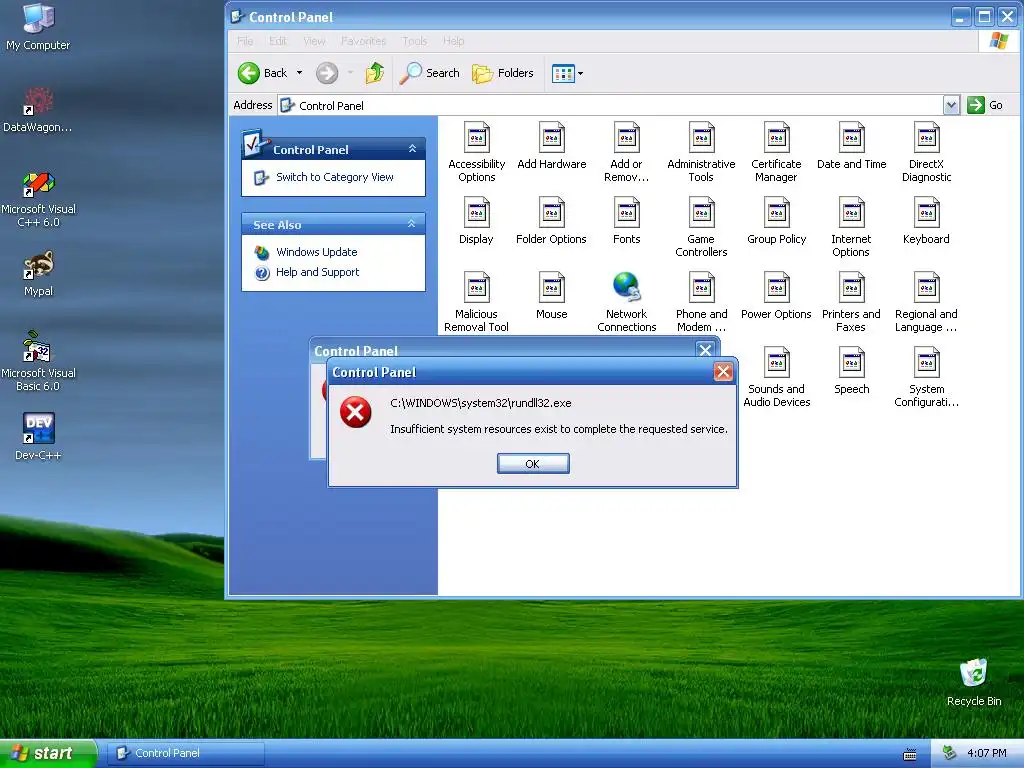Open Windows Update link
The width and height of the screenshot is (1024, 768).
pos(316,252)
